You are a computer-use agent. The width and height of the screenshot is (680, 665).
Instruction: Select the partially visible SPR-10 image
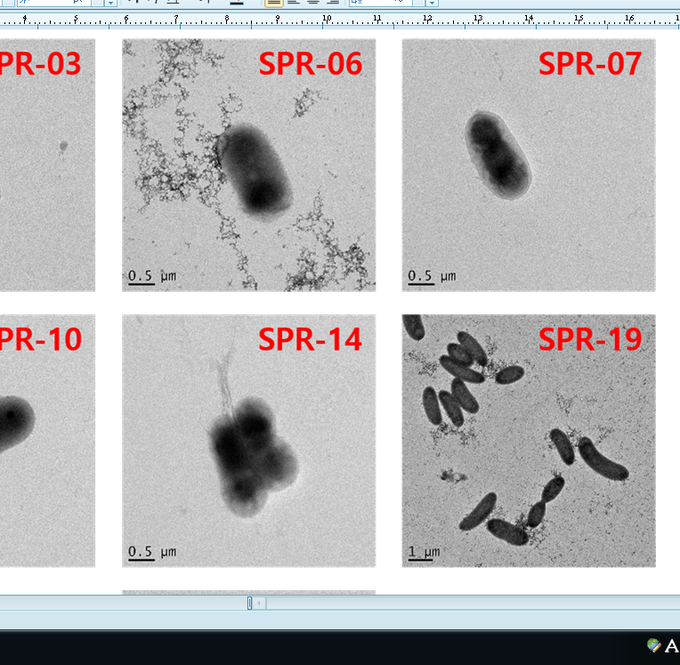click(47, 441)
